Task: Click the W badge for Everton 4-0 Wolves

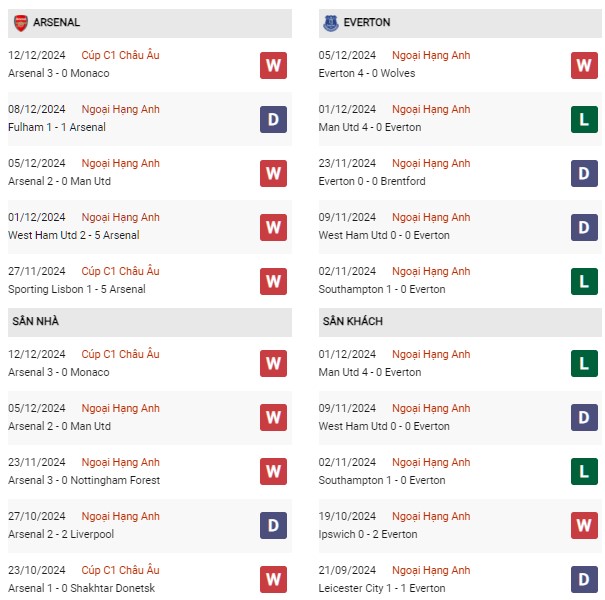Action: (584, 65)
